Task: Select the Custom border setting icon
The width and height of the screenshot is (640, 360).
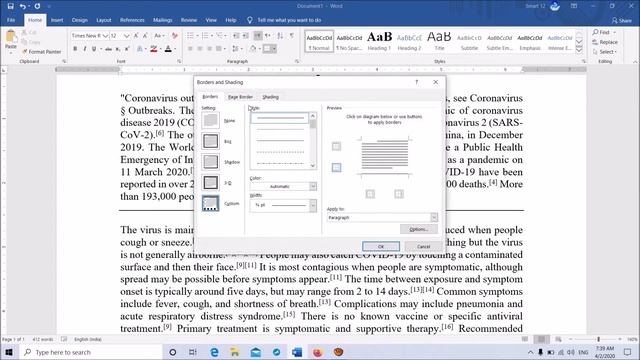Action: (x=211, y=203)
